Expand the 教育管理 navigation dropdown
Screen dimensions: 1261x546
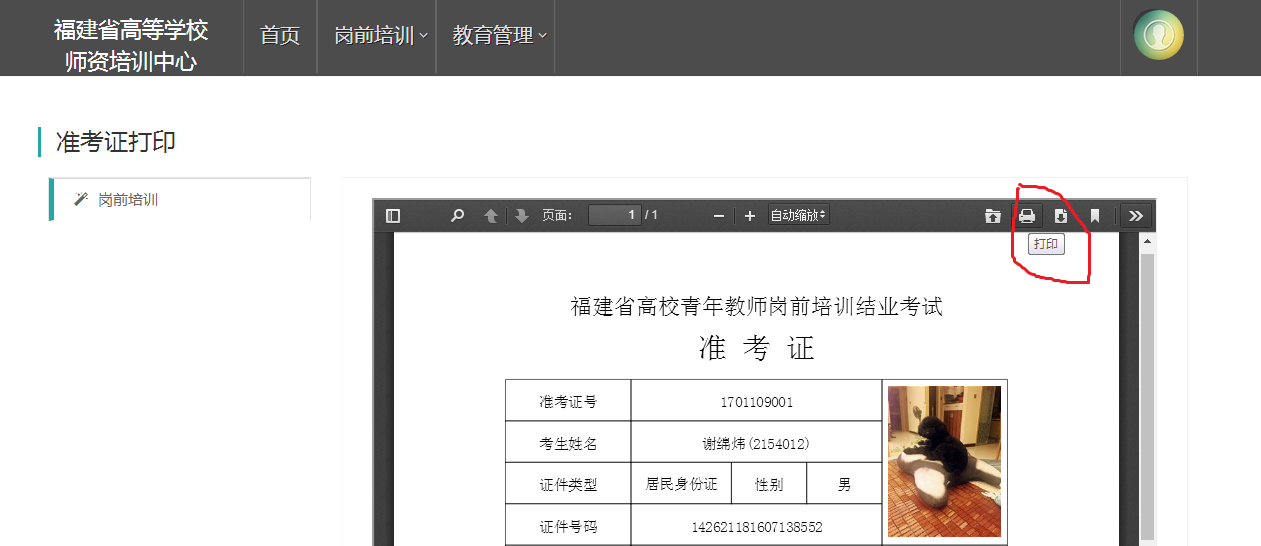tap(498, 36)
